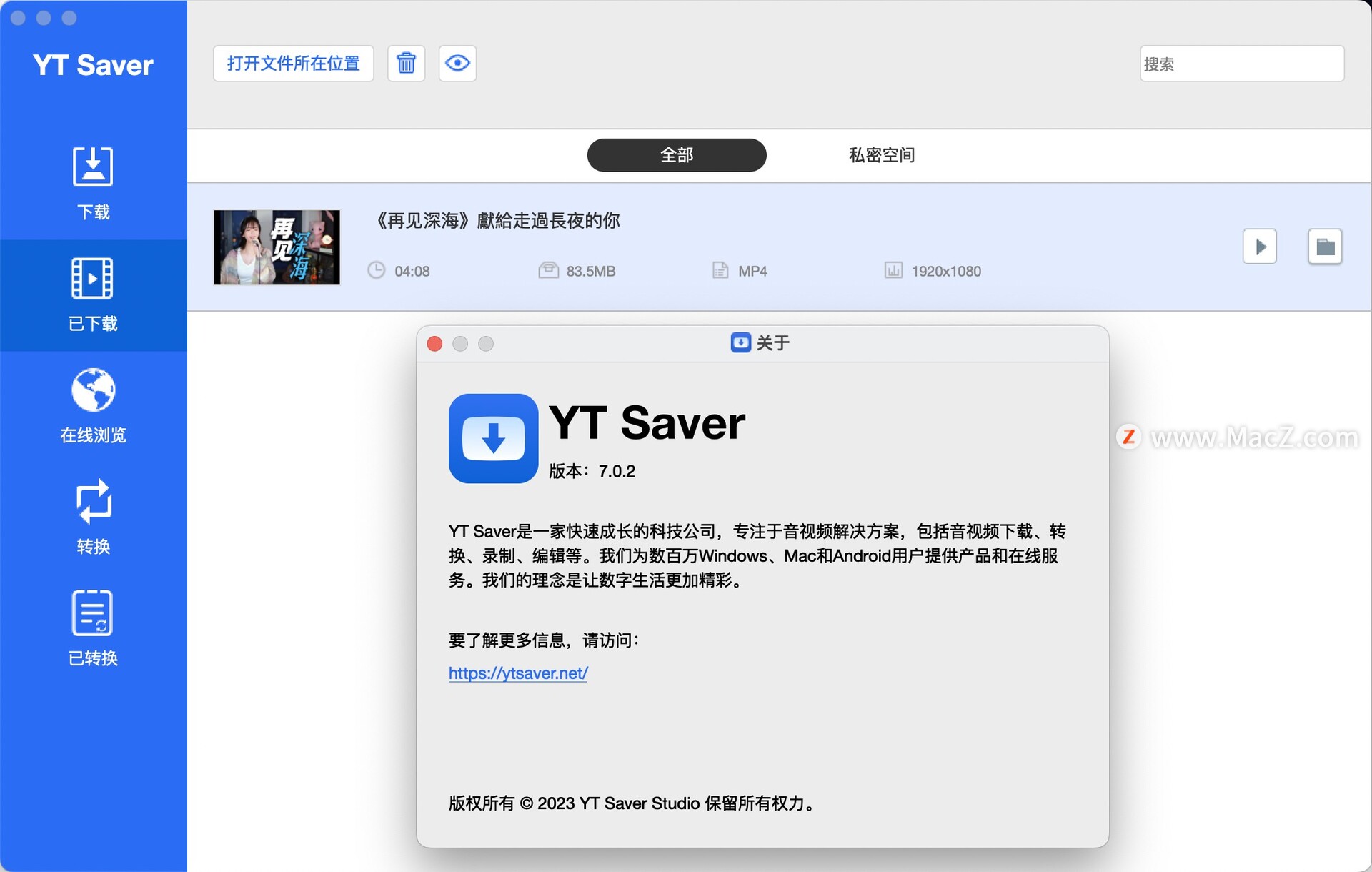1372x872 pixels.
Task: Click YT Saver app icon in about dialog
Action: pyautogui.click(x=493, y=438)
